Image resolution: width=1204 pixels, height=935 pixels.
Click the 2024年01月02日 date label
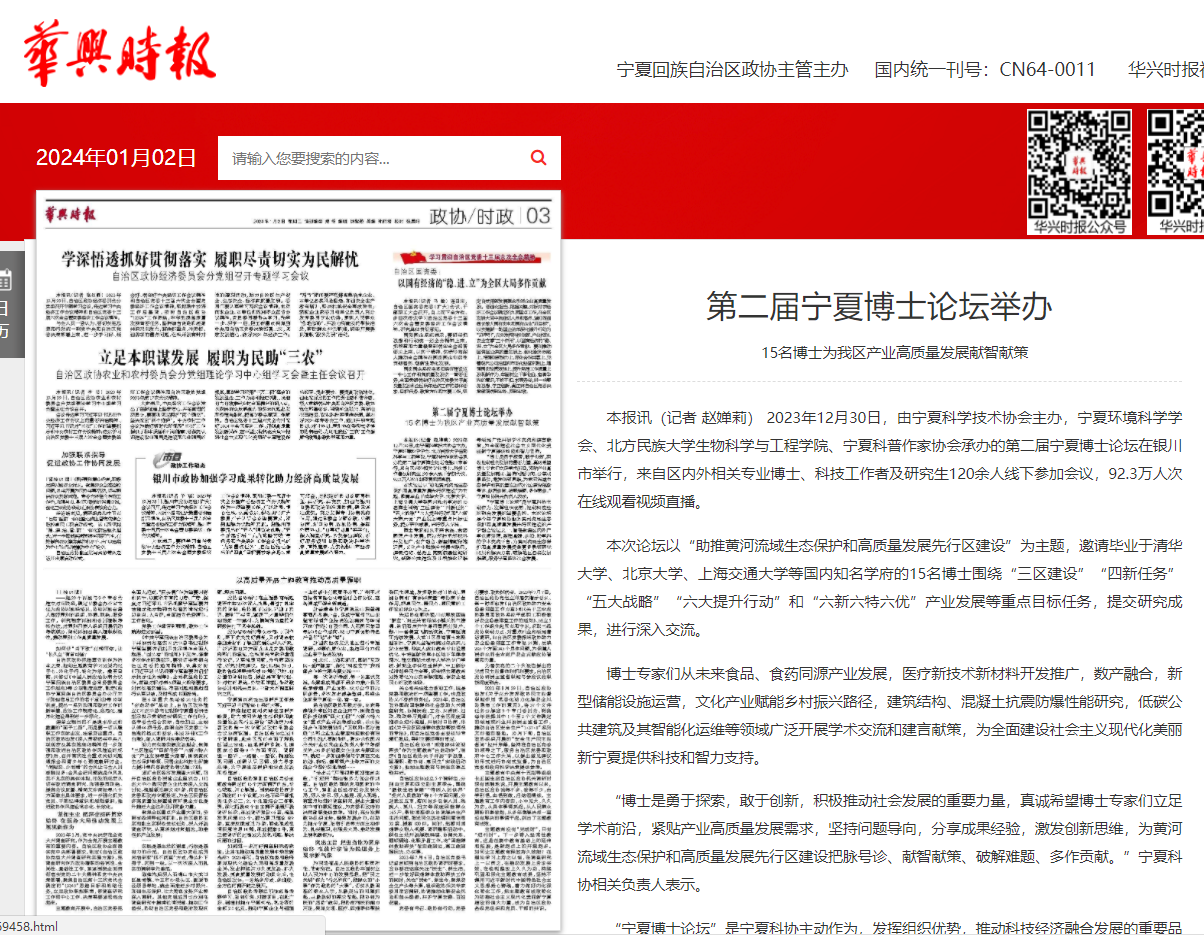click(116, 158)
